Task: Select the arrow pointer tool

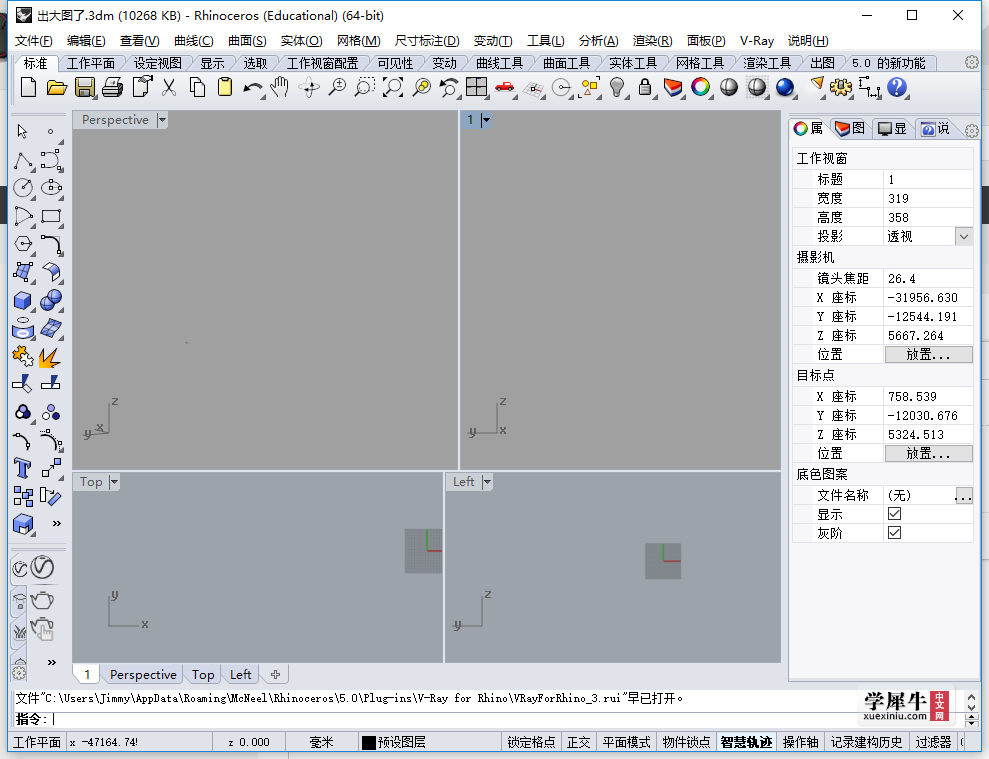Action: (x=23, y=131)
